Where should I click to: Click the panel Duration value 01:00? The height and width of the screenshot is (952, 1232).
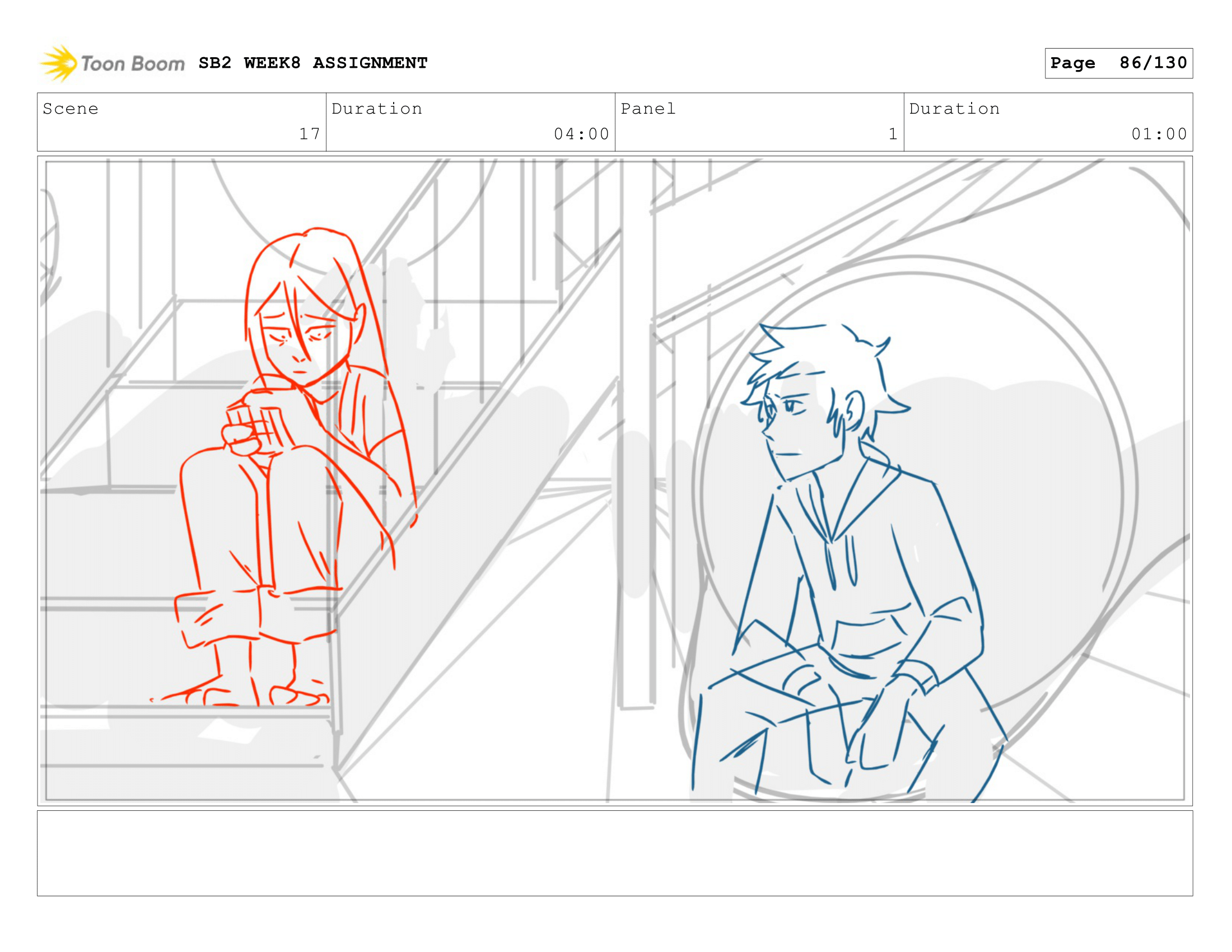[1159, 134]
